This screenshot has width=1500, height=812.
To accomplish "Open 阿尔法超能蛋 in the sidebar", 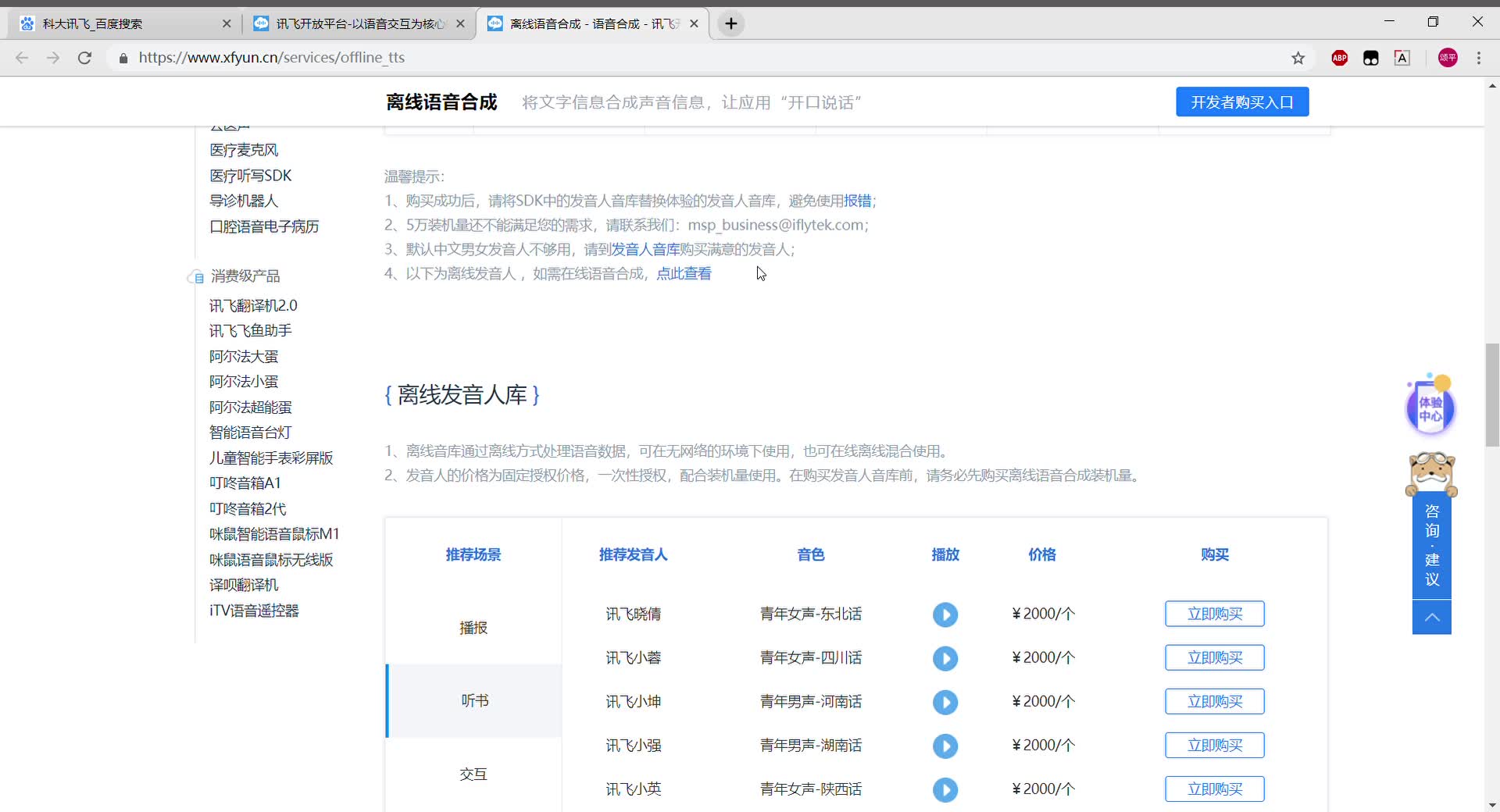I will pyautogui.click(x=250, y=407).
